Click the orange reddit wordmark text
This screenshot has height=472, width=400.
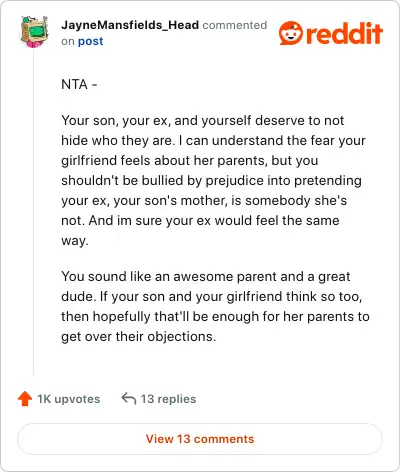tap(344, 33)
